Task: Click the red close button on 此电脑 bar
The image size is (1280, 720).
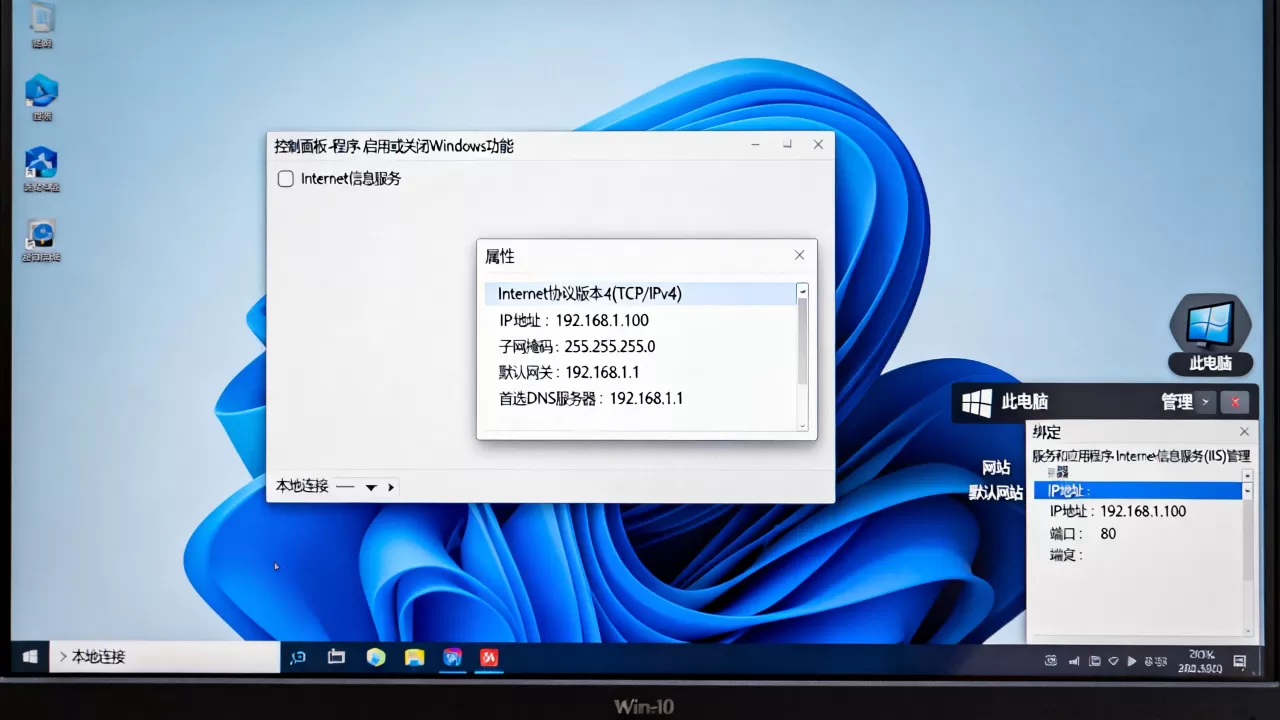Action: tap(1235, 402)
